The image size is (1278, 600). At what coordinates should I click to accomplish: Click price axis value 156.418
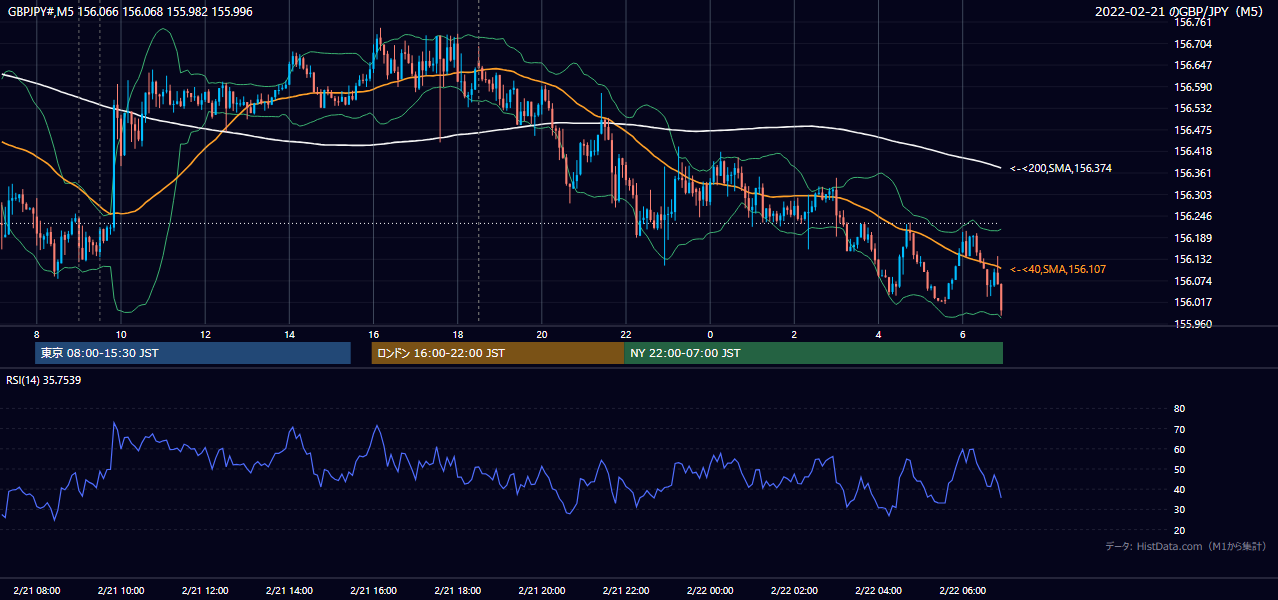tap(1192, 152)
